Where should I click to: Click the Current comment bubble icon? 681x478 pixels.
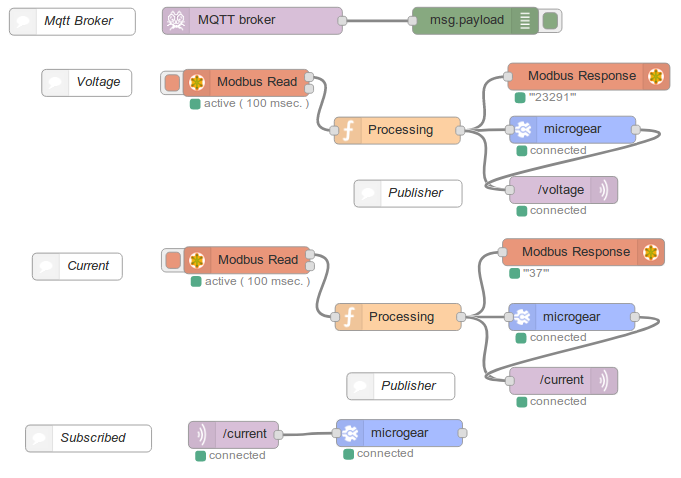46,267
